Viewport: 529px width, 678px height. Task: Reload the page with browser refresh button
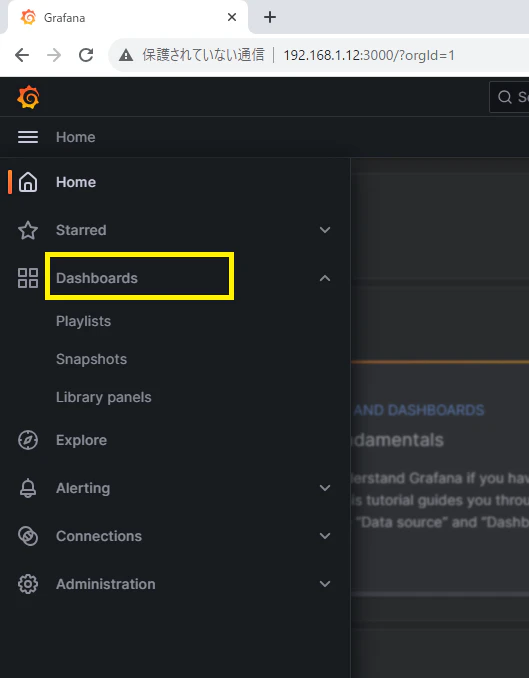(x=86, y=55)
